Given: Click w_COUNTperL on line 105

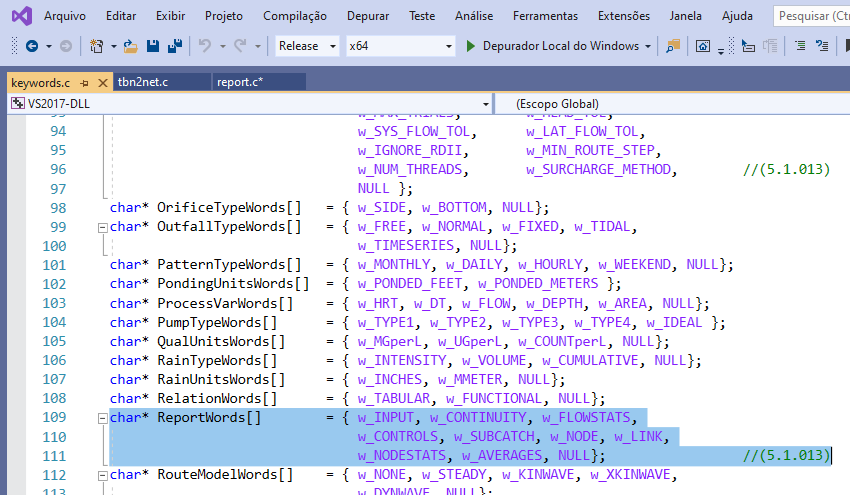Looking at the screenshot, I should coord(562,342).
